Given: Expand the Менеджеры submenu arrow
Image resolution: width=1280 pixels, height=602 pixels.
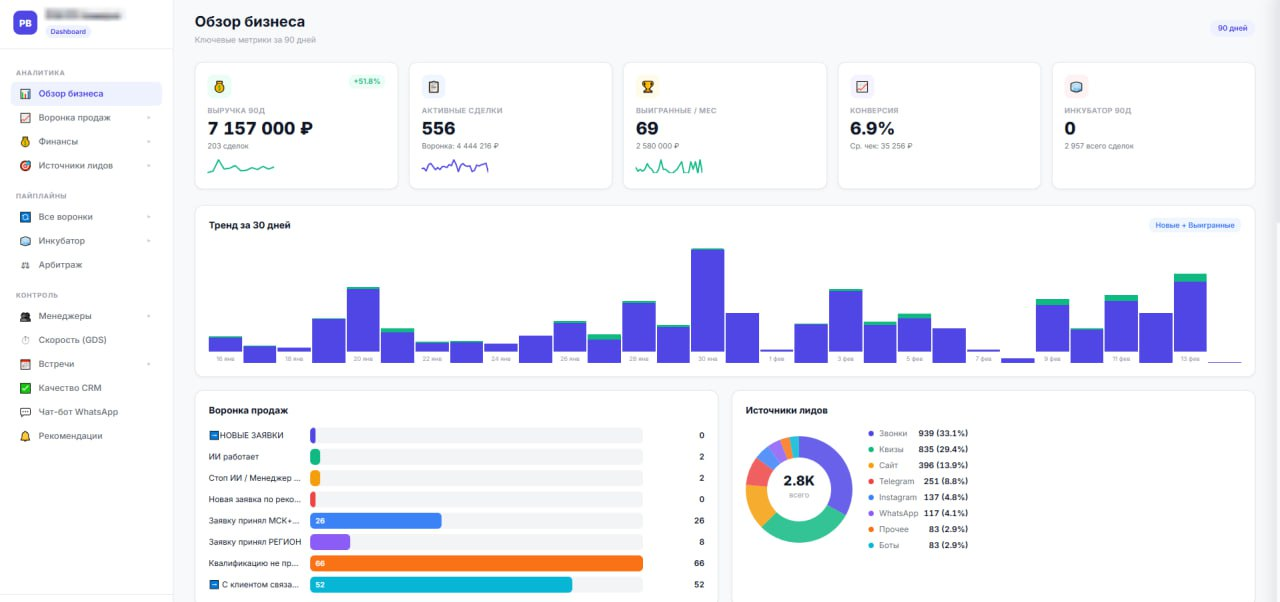Looking at the screenshot, I should (148, 316).
